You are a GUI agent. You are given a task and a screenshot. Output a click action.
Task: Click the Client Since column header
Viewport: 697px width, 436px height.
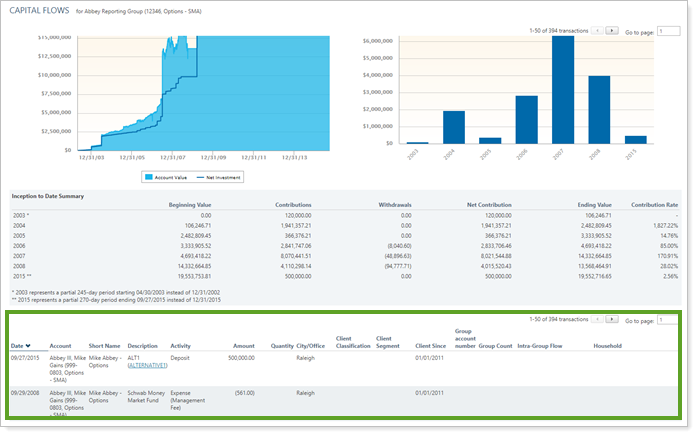pyautogui.click(x=430, y=346)
